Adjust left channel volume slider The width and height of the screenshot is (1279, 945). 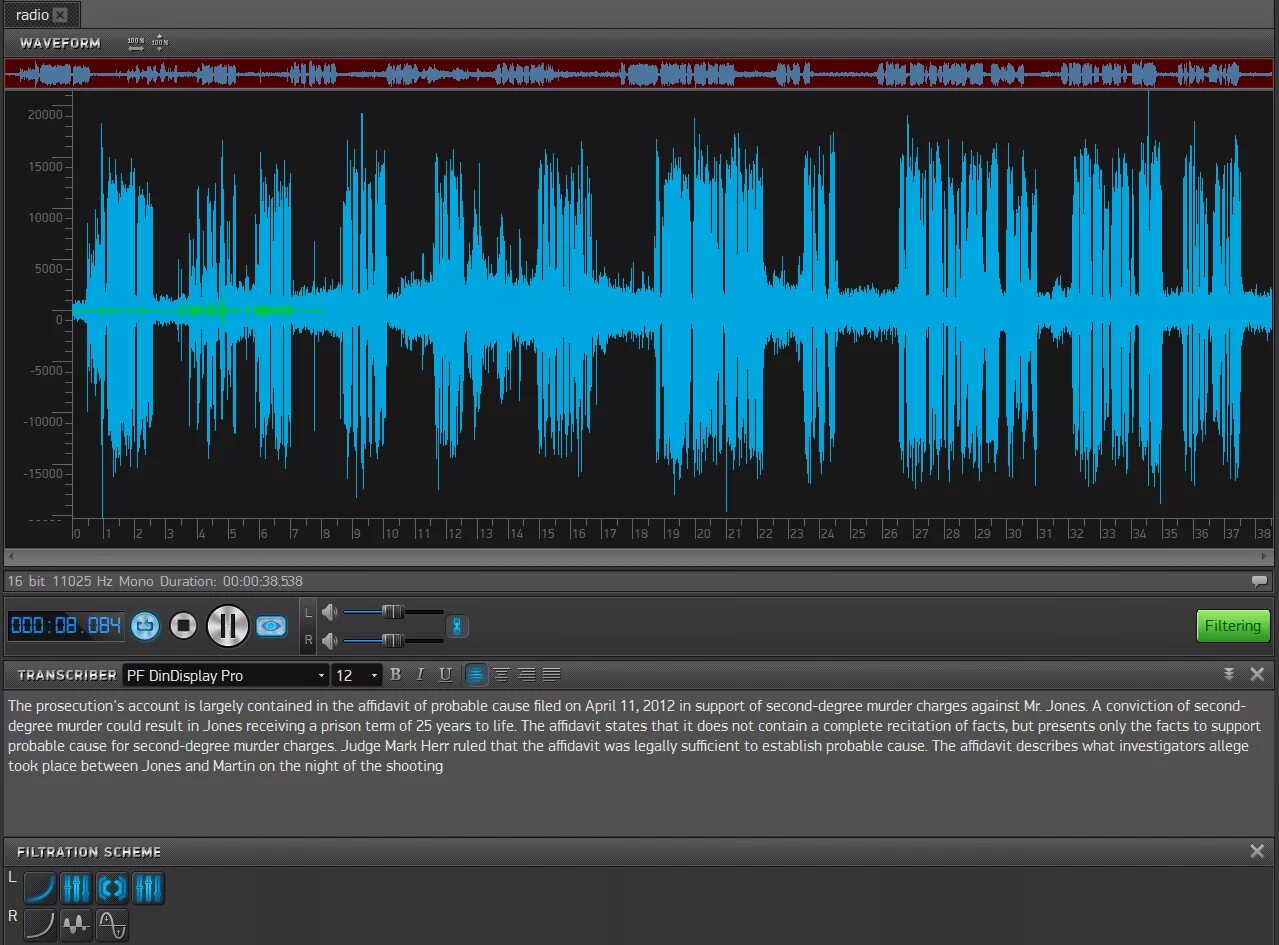click(x=393, y=612)
